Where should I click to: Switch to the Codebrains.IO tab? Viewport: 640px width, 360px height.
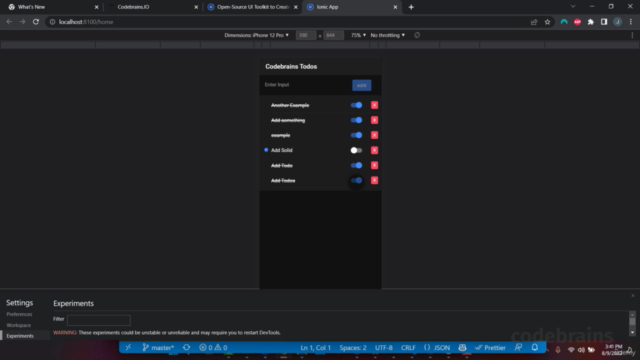tap(152, 7)
